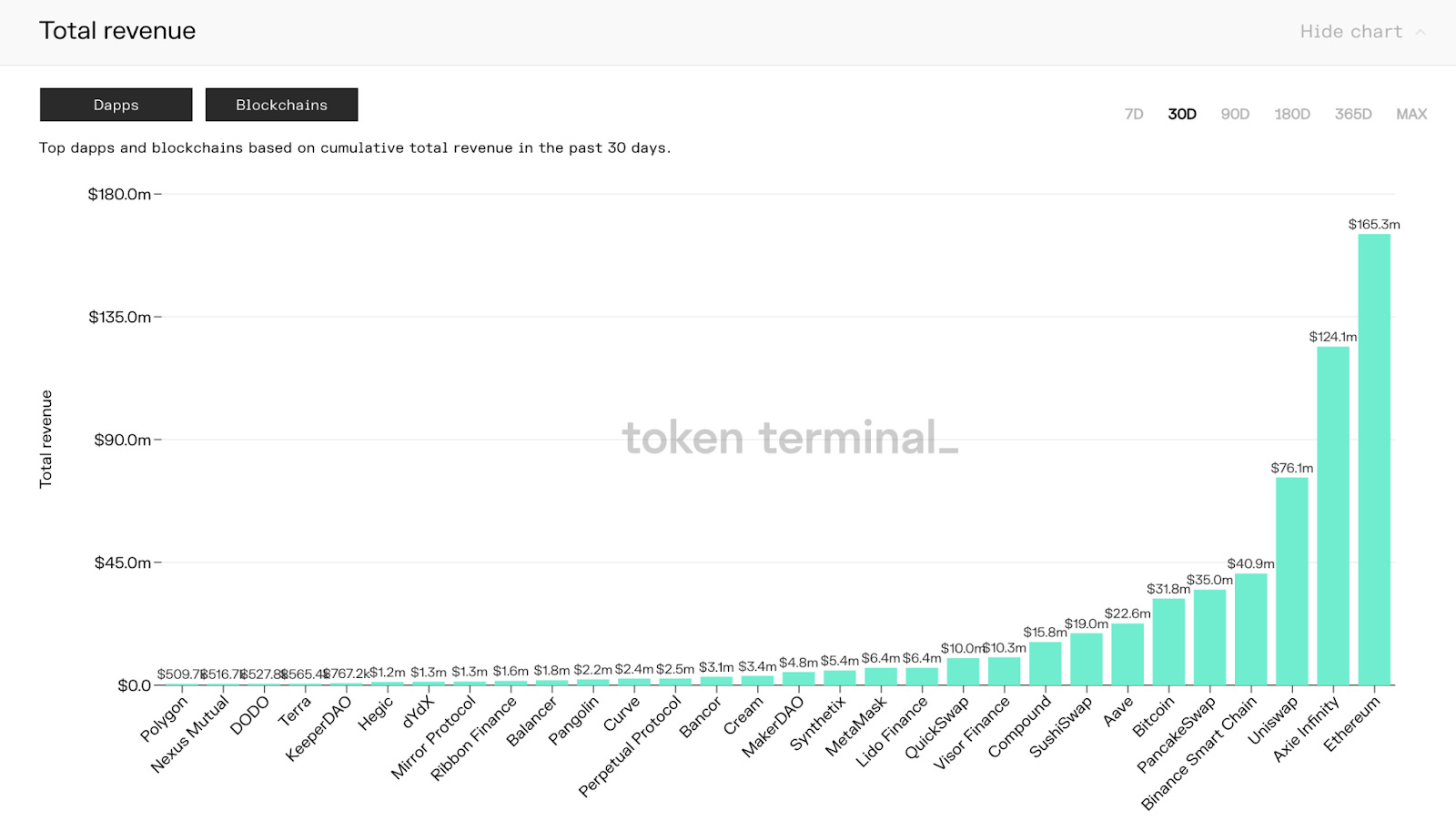Select the PancakeSwap bar

(1210, 637)
